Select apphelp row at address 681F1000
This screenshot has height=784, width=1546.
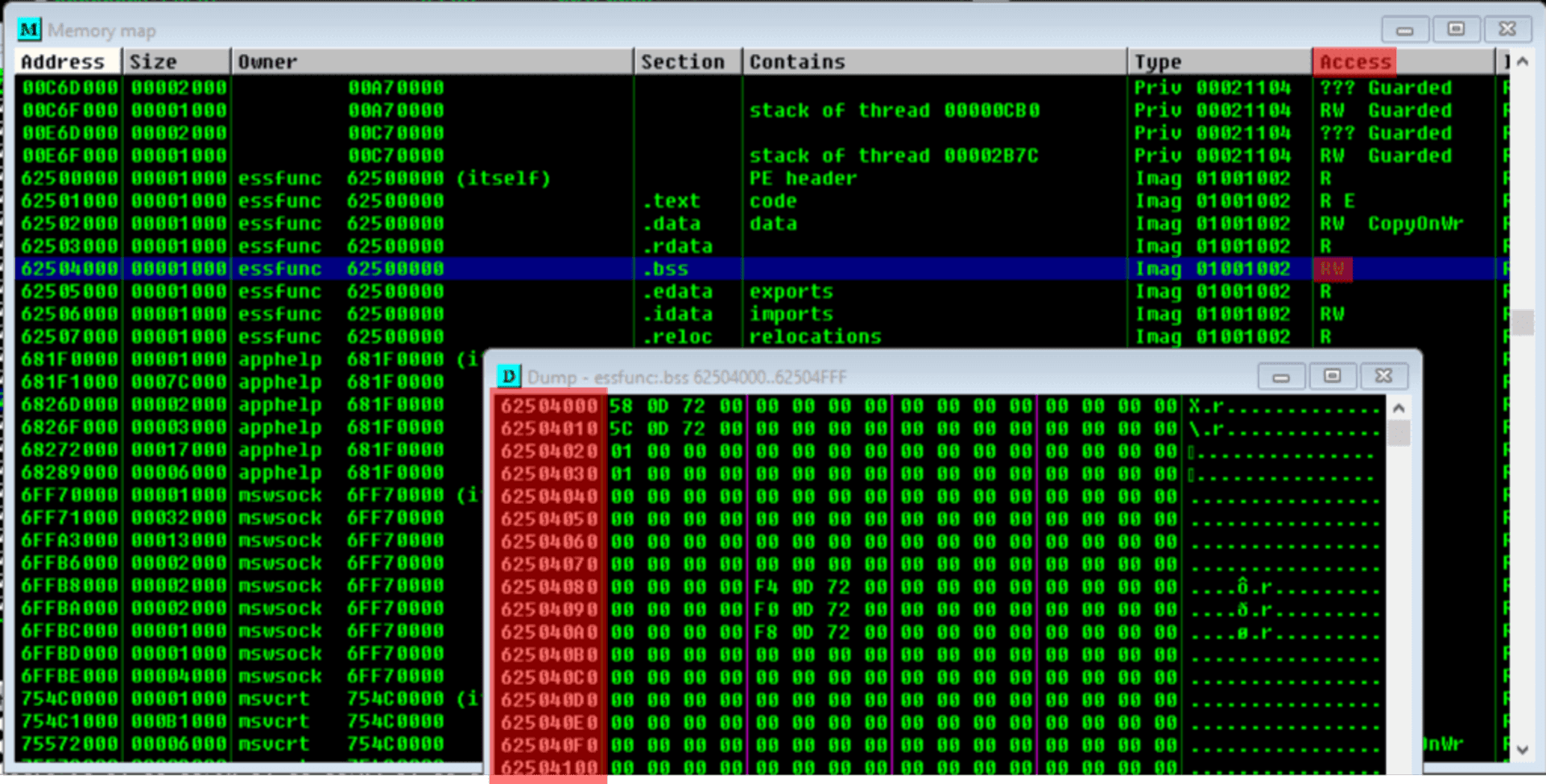250,382
